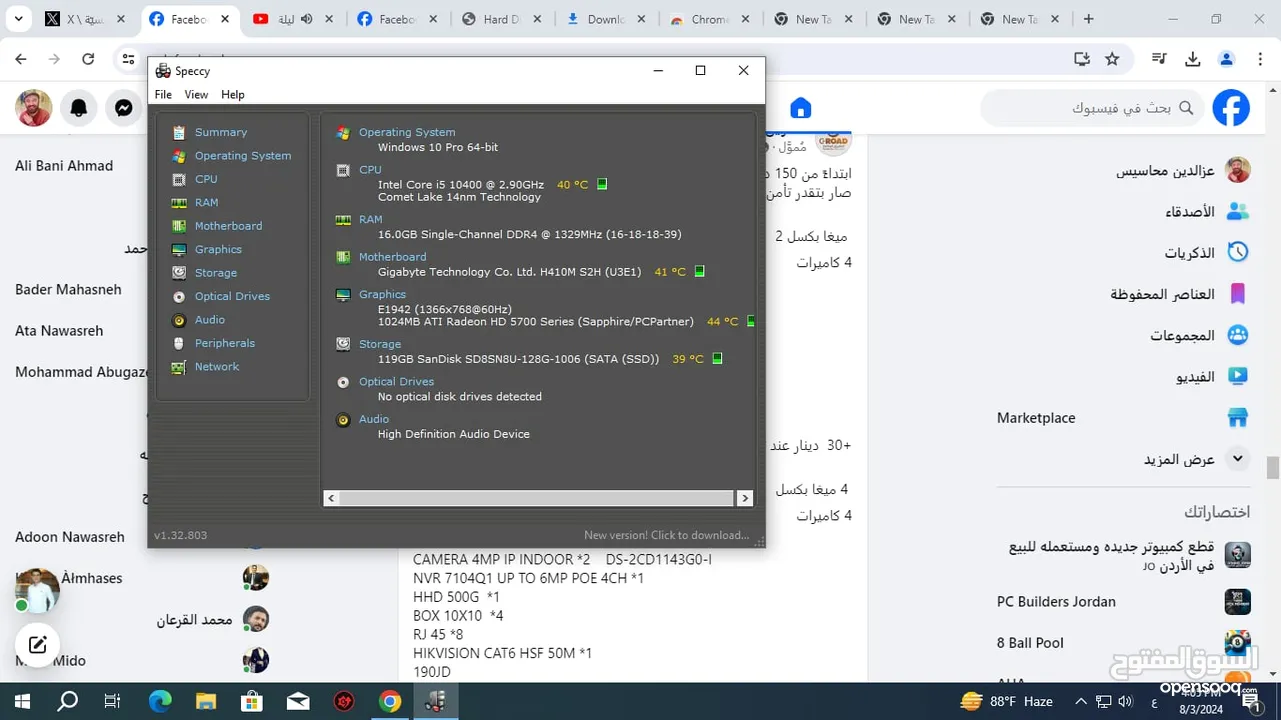Select Network in Speccy sidebar
Image resolution: width=1281 pixels, height=720 pixels.
click(x=217, y=367)
